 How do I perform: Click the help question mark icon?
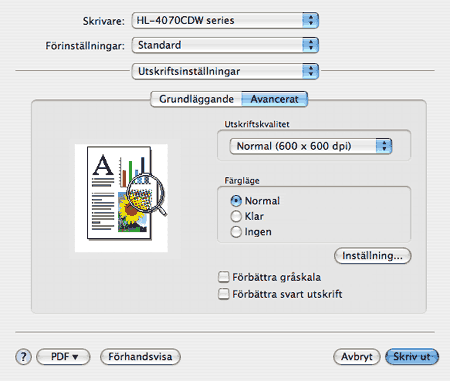click(x=23, y=357)
